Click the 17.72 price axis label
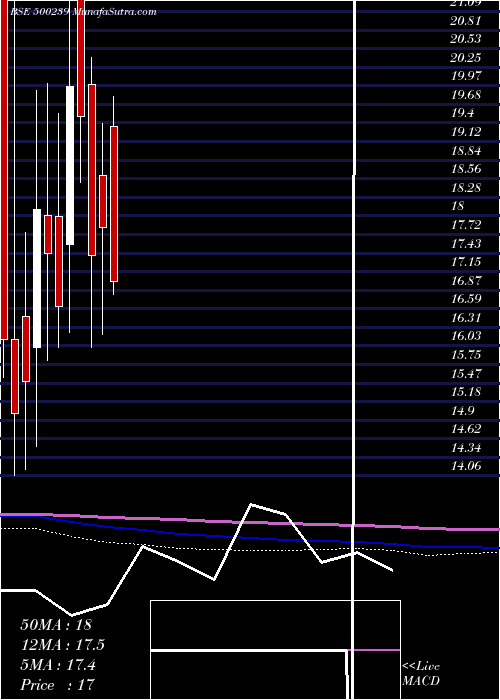 pyautogui.click(x=466, y=225)
